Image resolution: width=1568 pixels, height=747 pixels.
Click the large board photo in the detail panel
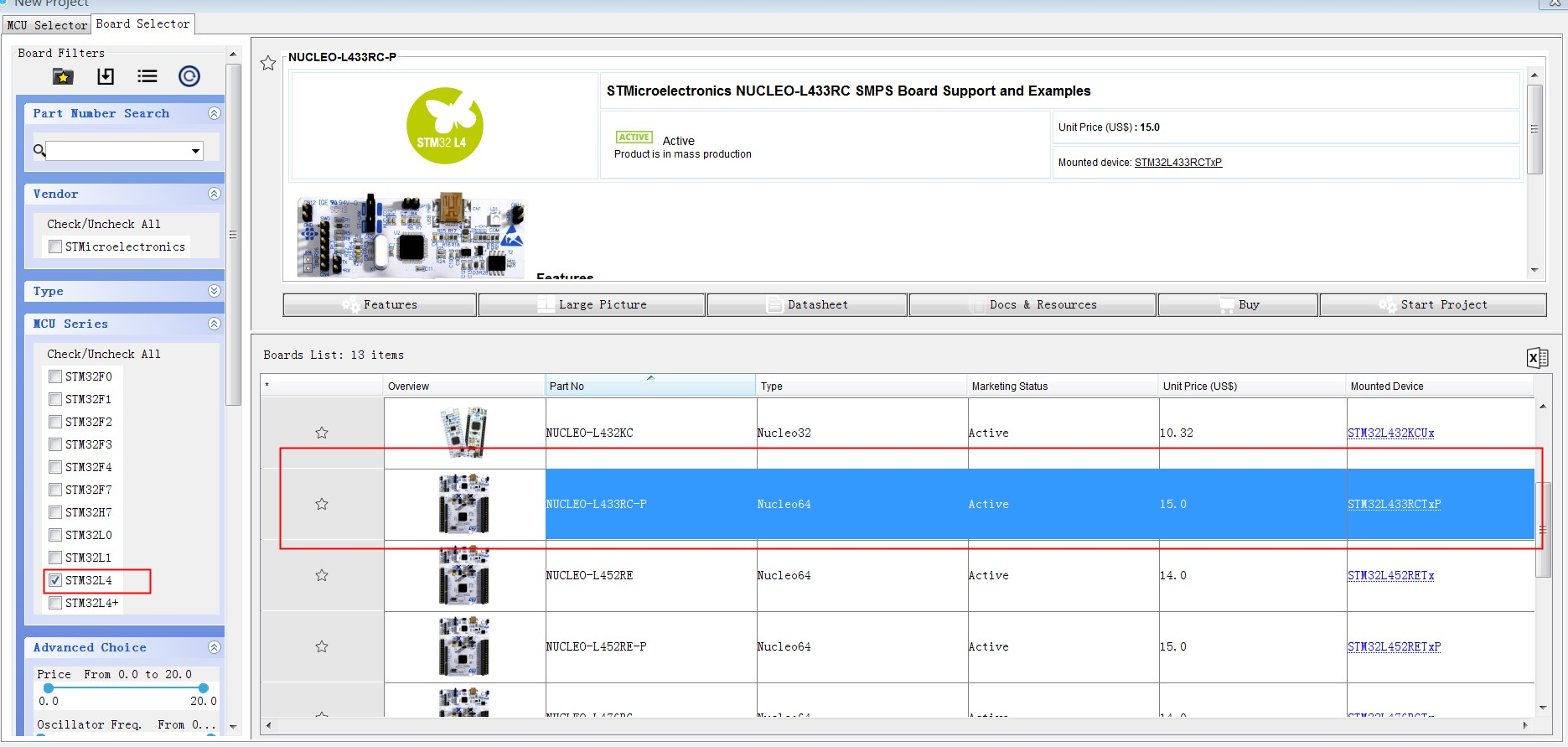(411, 235)
